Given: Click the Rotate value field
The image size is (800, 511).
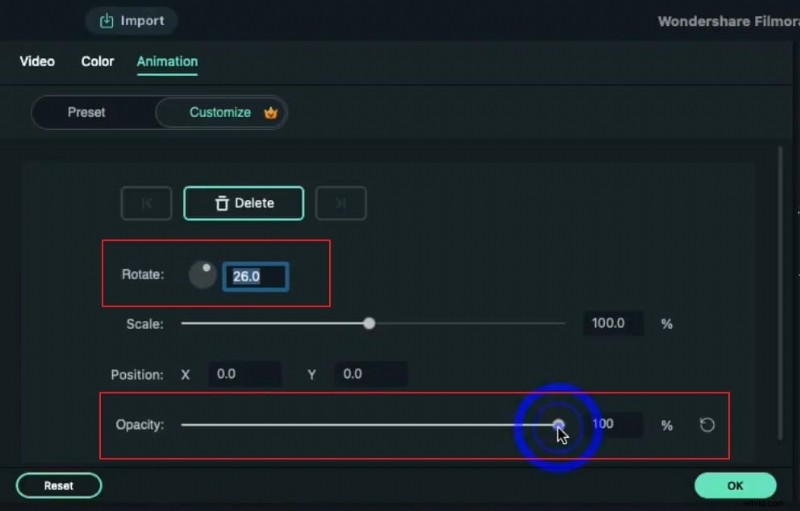Looking at the screenshot, I should [x=256, y=276].
